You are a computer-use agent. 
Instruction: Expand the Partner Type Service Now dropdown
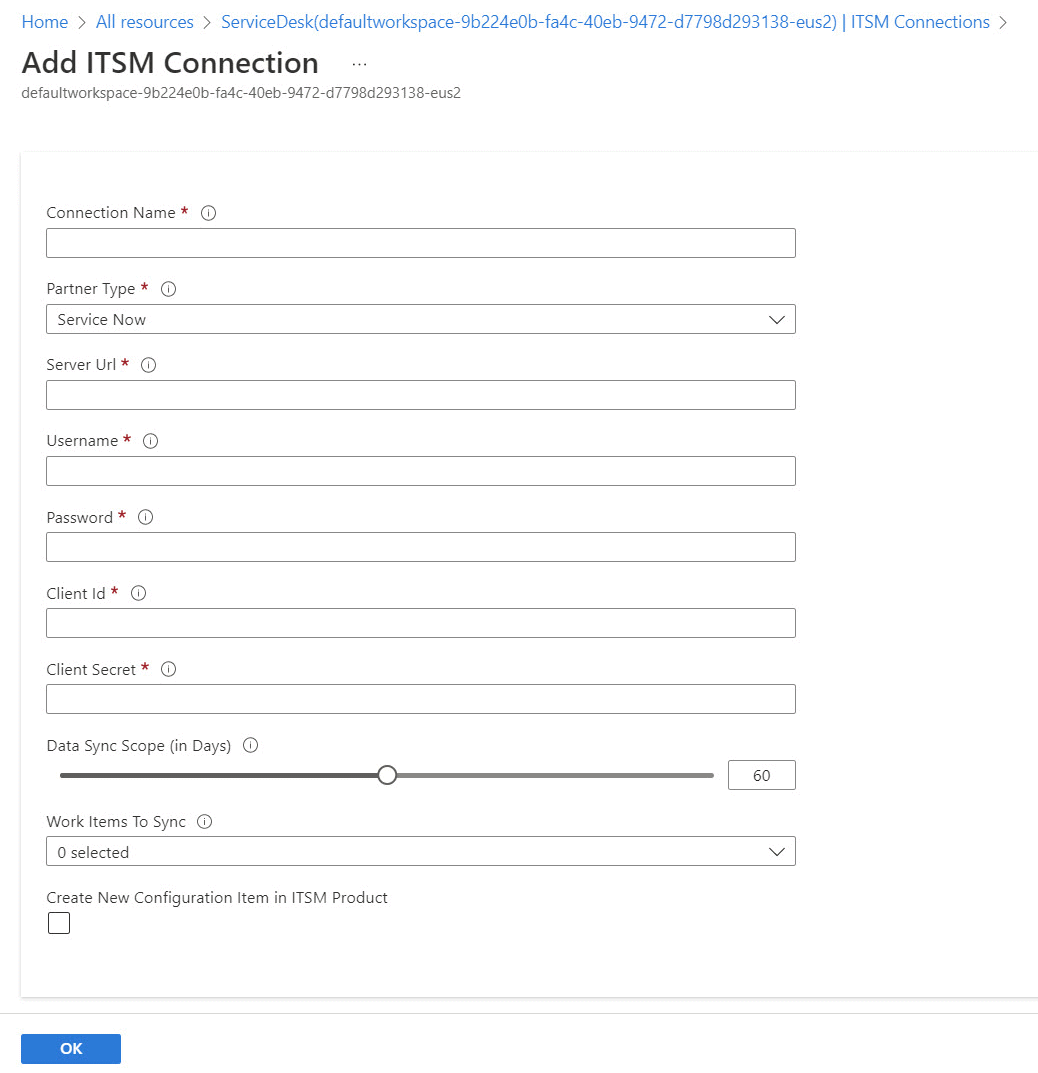click(x=421, y=320)
